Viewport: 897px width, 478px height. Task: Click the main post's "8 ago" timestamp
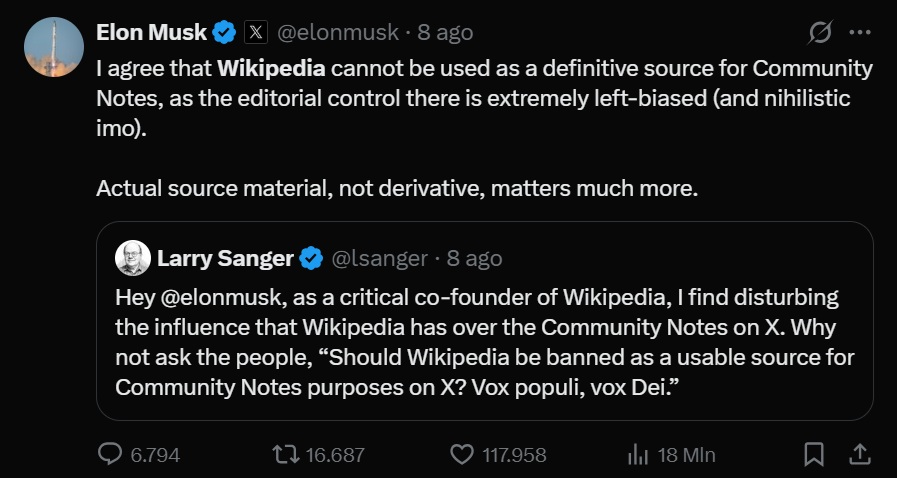pos(445,33)
